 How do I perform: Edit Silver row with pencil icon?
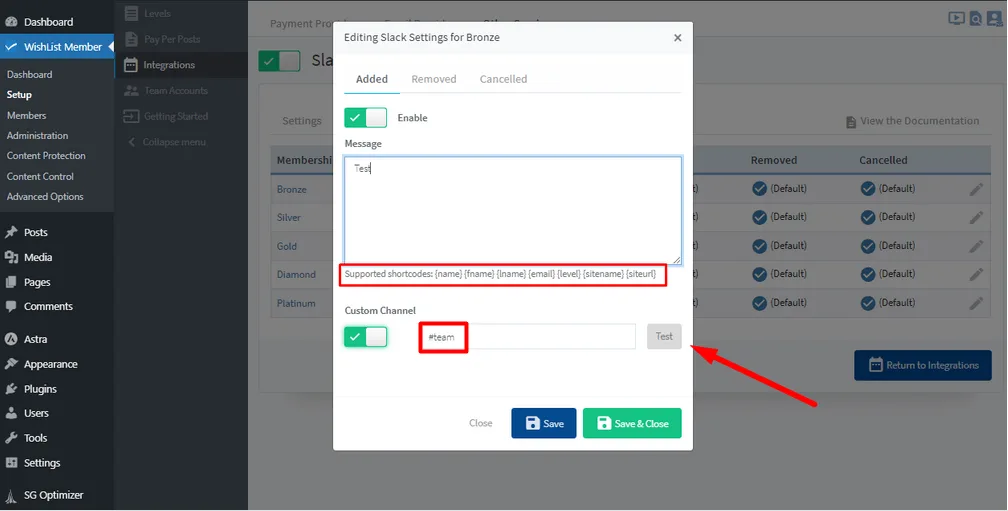[976, 217]
